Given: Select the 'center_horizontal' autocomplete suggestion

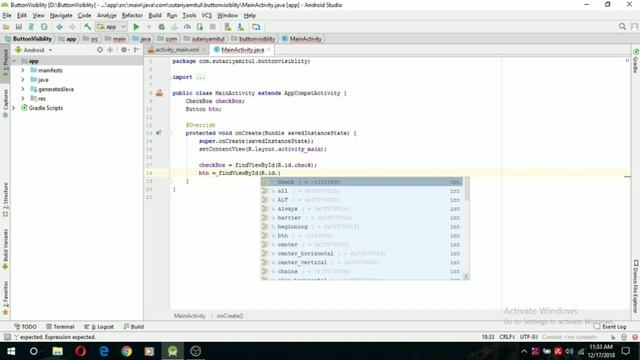Looking at the screenshot, I should tap(362, 253).
